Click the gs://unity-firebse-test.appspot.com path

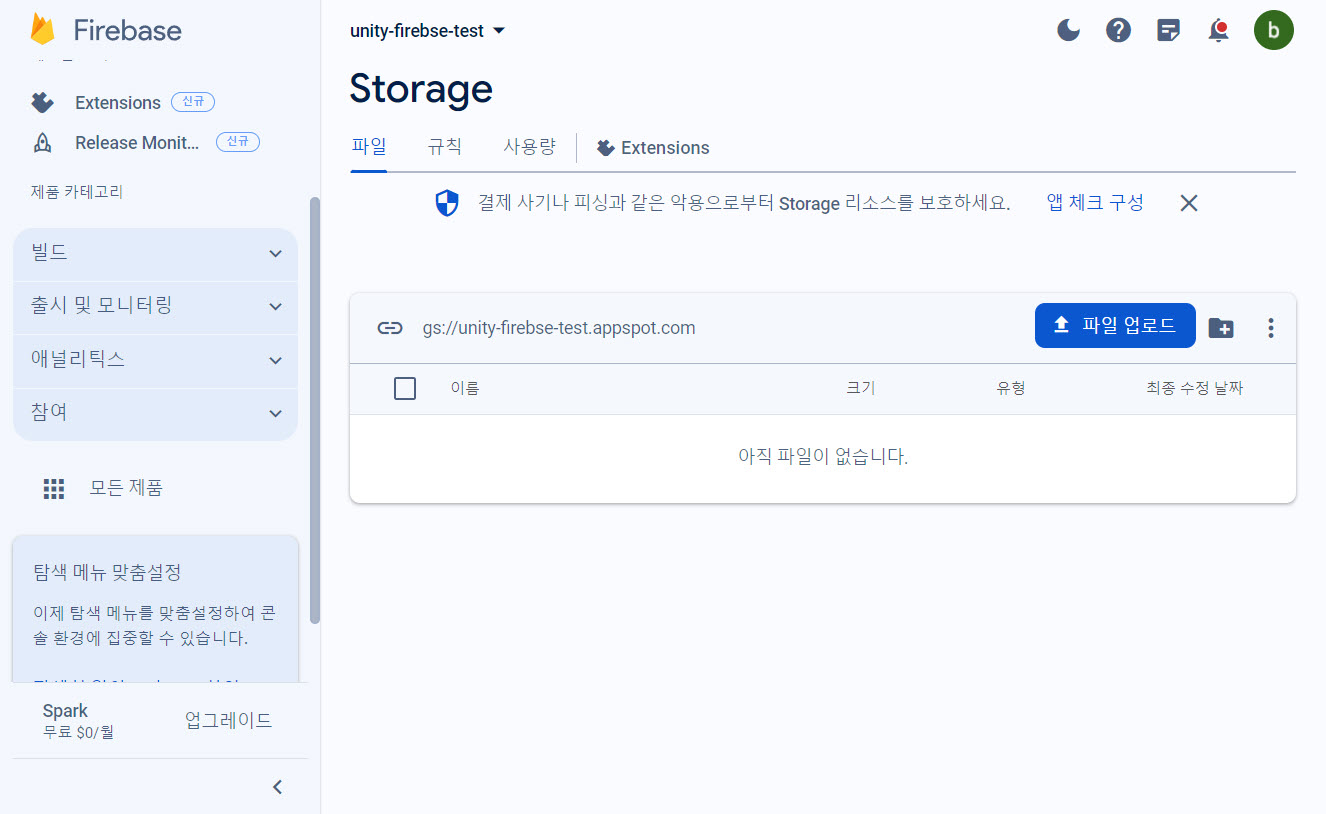[x=559, y=328]
